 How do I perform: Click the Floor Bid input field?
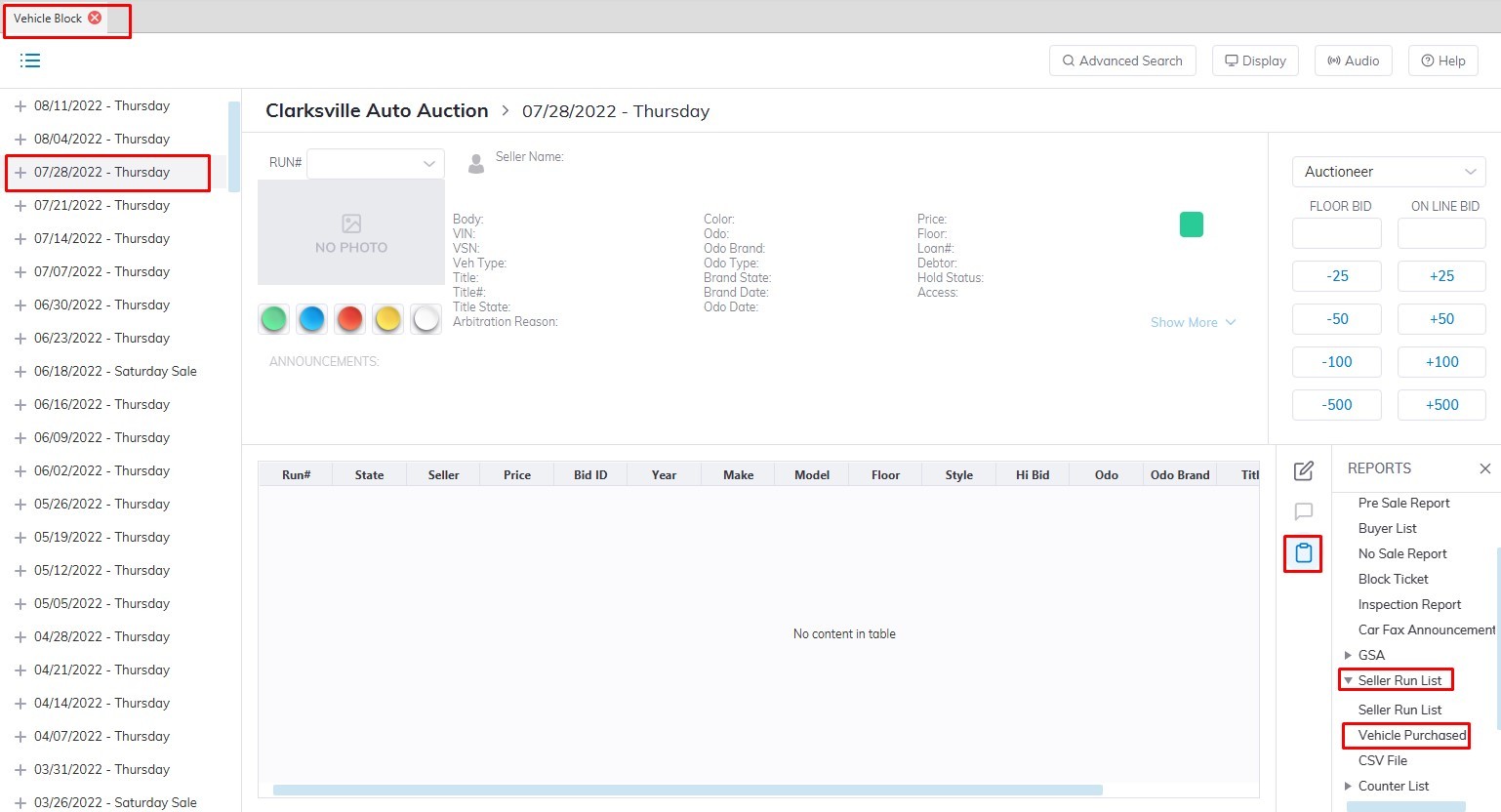pos(1336,233)
